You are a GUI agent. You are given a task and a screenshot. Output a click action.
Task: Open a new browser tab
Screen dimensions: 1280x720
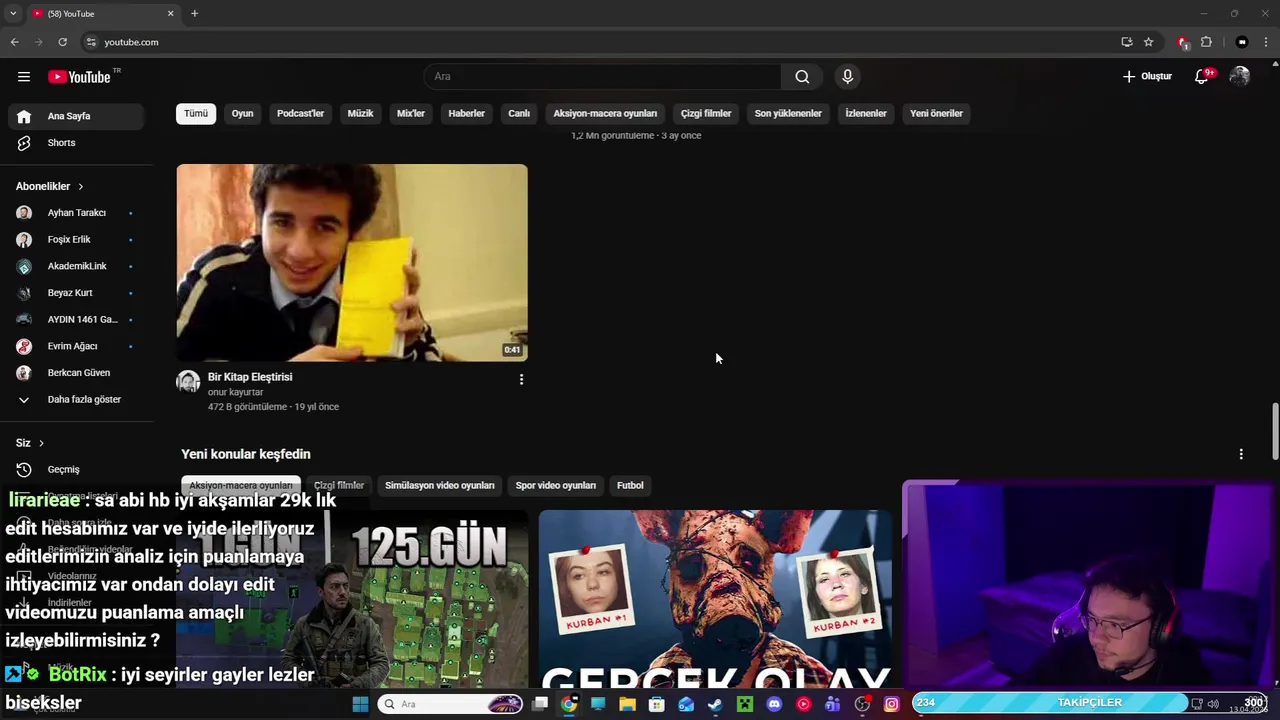[x=194, y=13]
